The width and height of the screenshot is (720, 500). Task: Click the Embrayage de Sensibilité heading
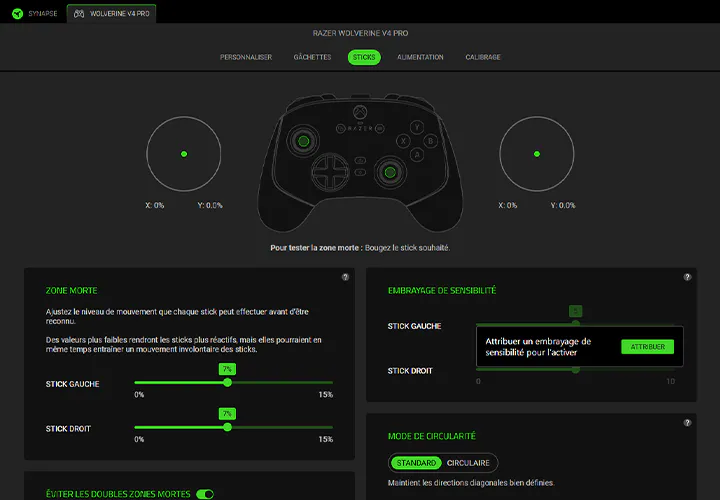(x=442, y=291)
